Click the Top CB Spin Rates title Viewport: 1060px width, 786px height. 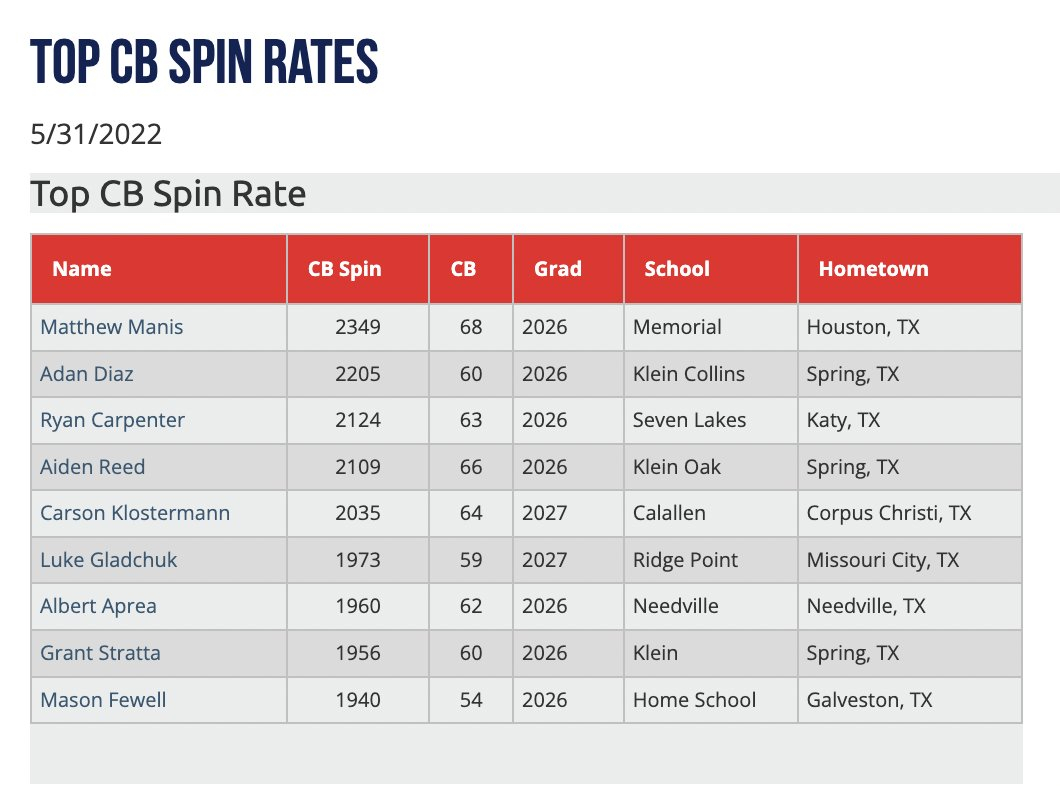(204, 62)
